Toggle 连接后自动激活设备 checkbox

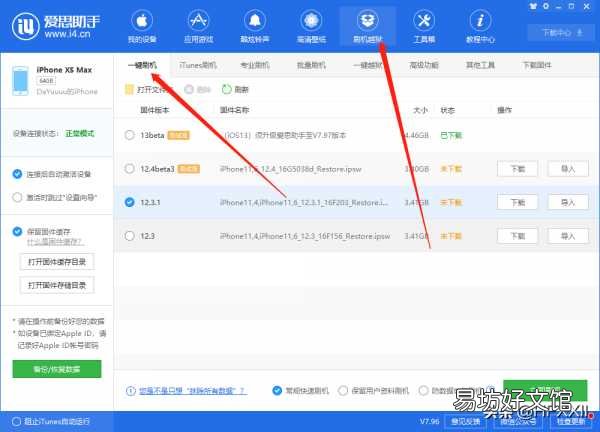tap(17, 174)
